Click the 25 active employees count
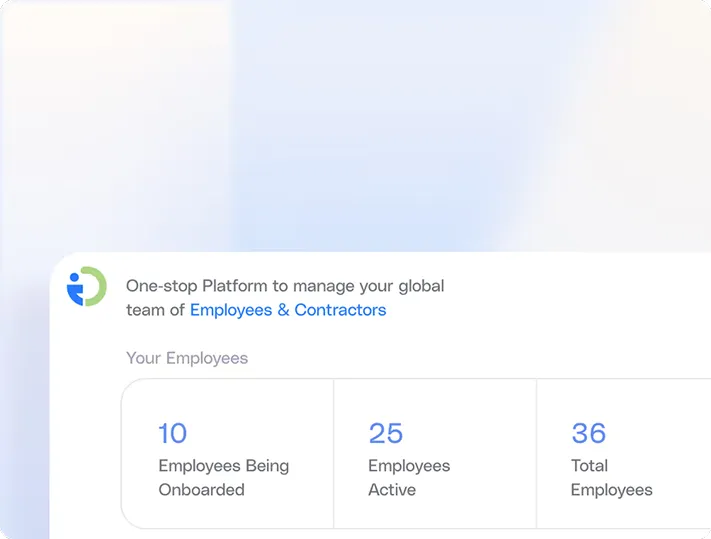Image resolution: width=711 pixels, height=539 pixels. pyautogui.click(x=385, y=433)
